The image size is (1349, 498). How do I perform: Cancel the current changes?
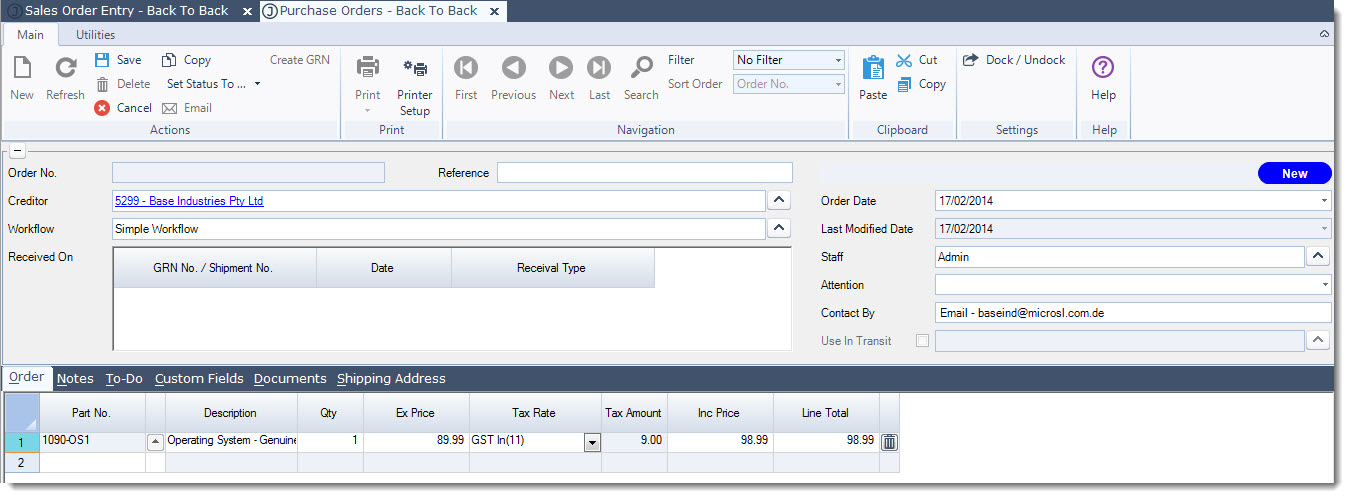[x=123, y=108]
